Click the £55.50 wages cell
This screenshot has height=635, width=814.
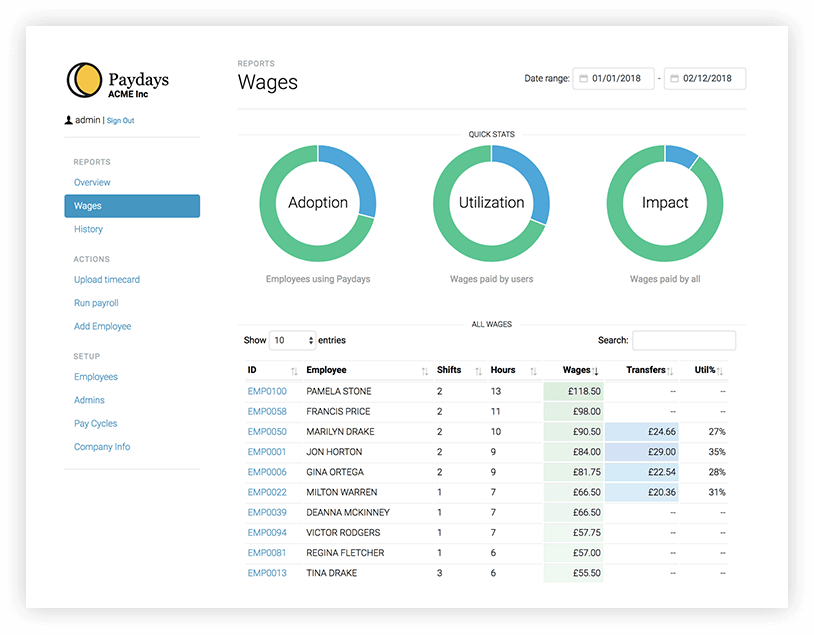pos(573,574)
